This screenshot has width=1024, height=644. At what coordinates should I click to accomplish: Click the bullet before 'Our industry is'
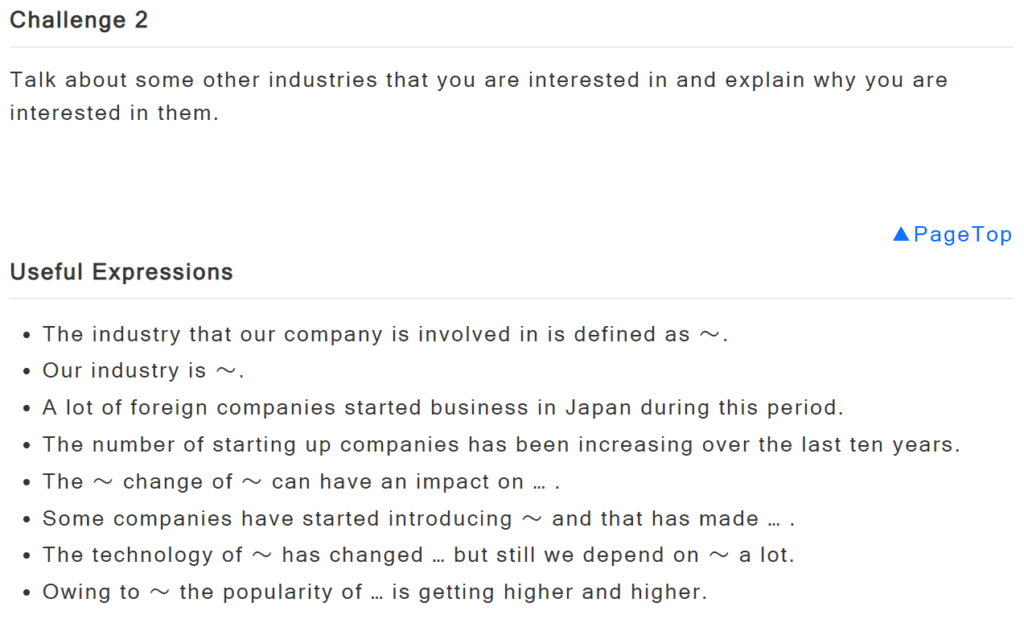(x=26, y=372)
